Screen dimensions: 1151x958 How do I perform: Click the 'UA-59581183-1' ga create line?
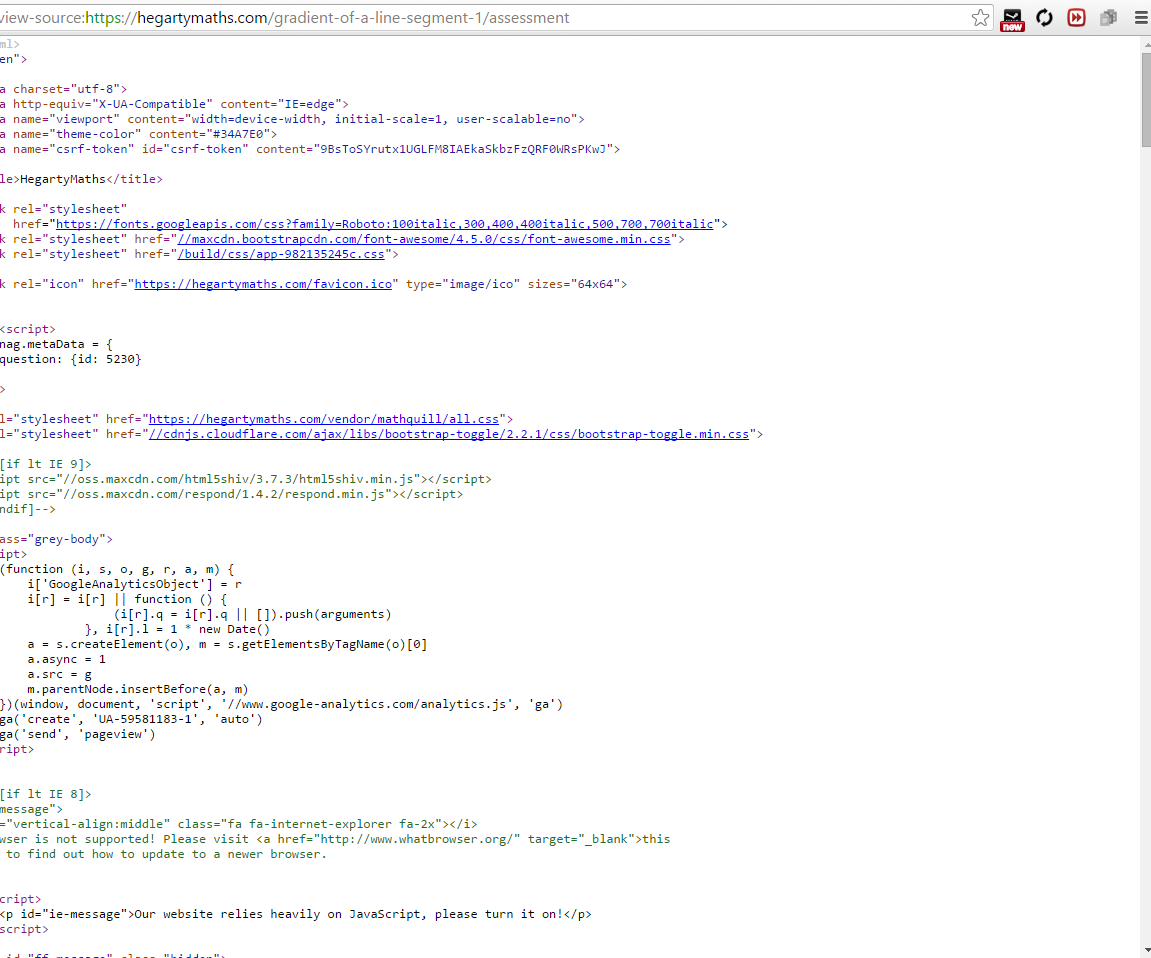[x=131, y=719]
